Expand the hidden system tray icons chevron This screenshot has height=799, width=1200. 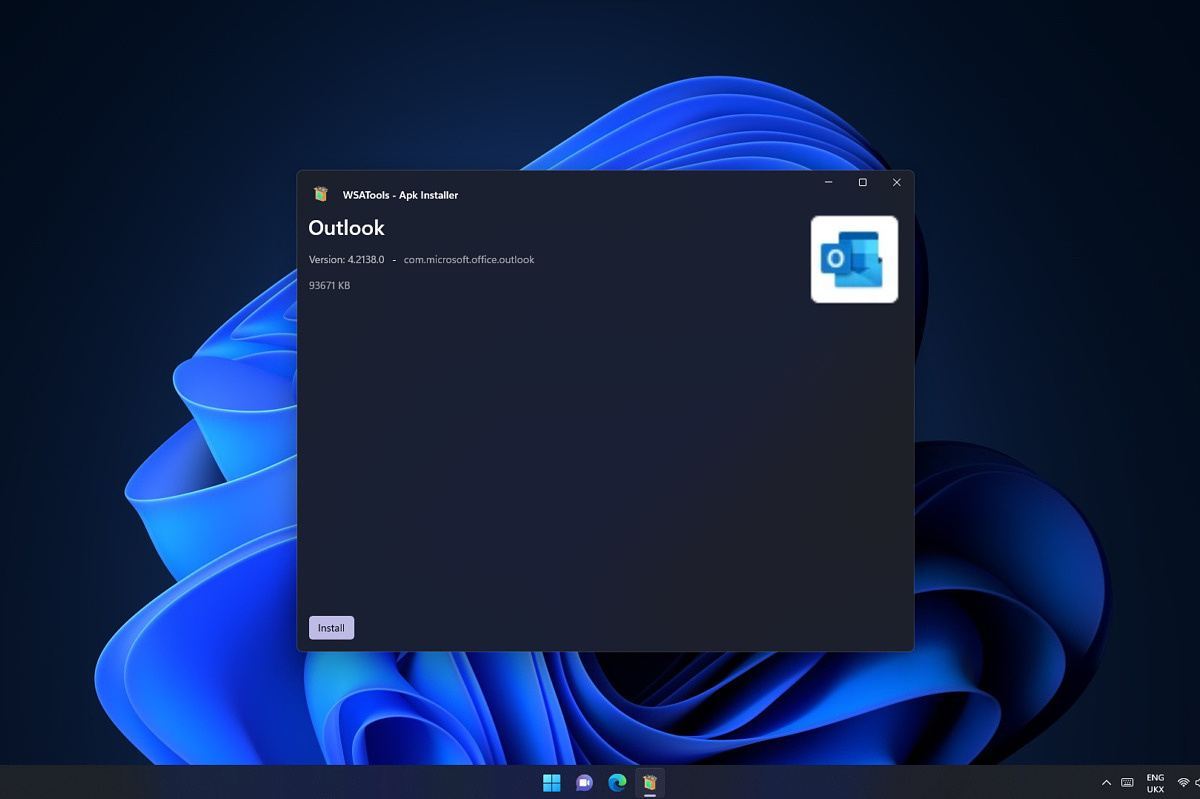pos(1106,783)
